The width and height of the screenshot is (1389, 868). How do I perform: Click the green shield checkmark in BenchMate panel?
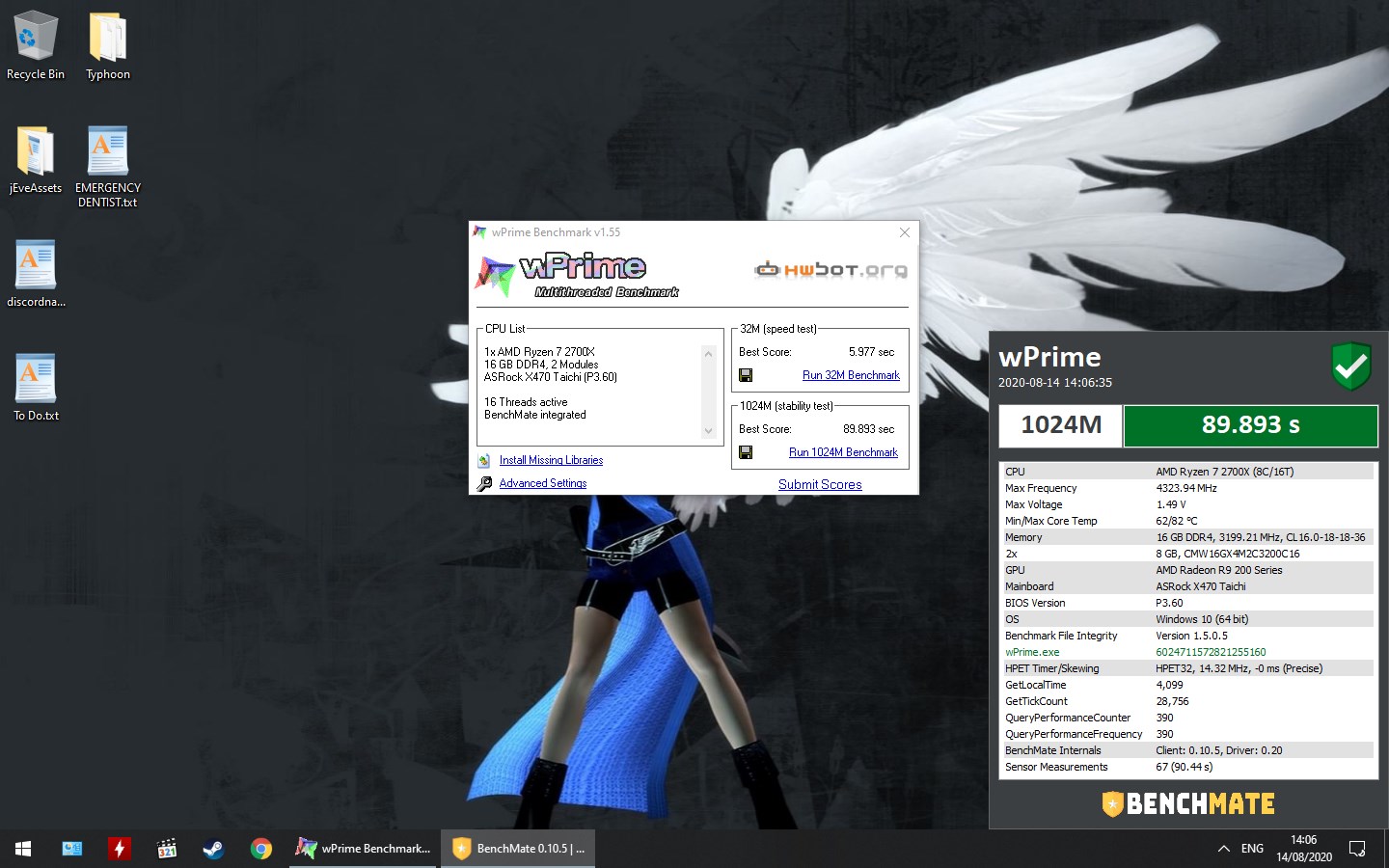[1350, 366]
